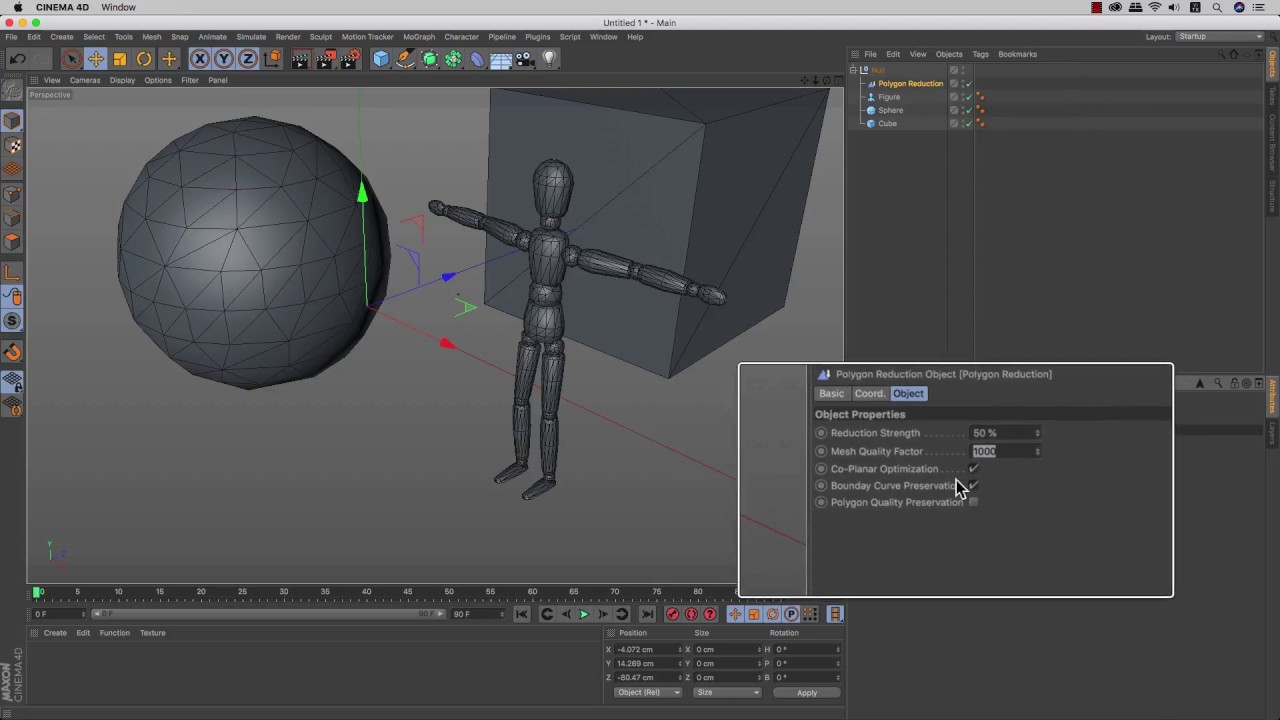Open Edit Render Settings icon
This screenshot has width=1280, height=720.
pos(350,59)
